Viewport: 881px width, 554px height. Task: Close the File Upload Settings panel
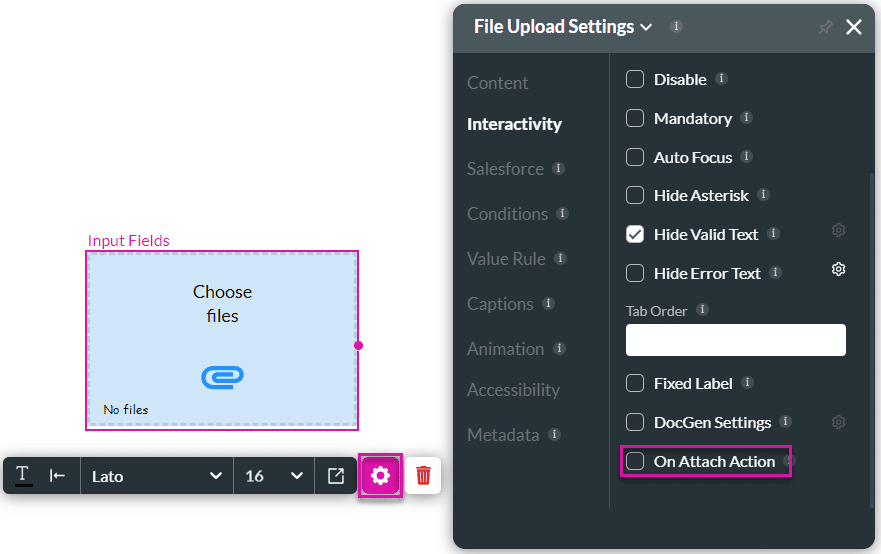pos(853,26)
